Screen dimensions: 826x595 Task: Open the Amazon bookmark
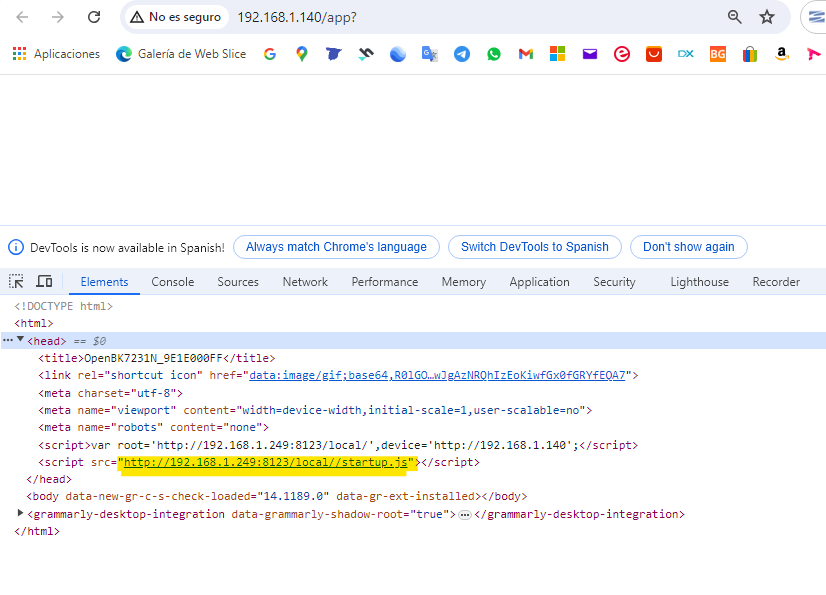pos(782,54)
